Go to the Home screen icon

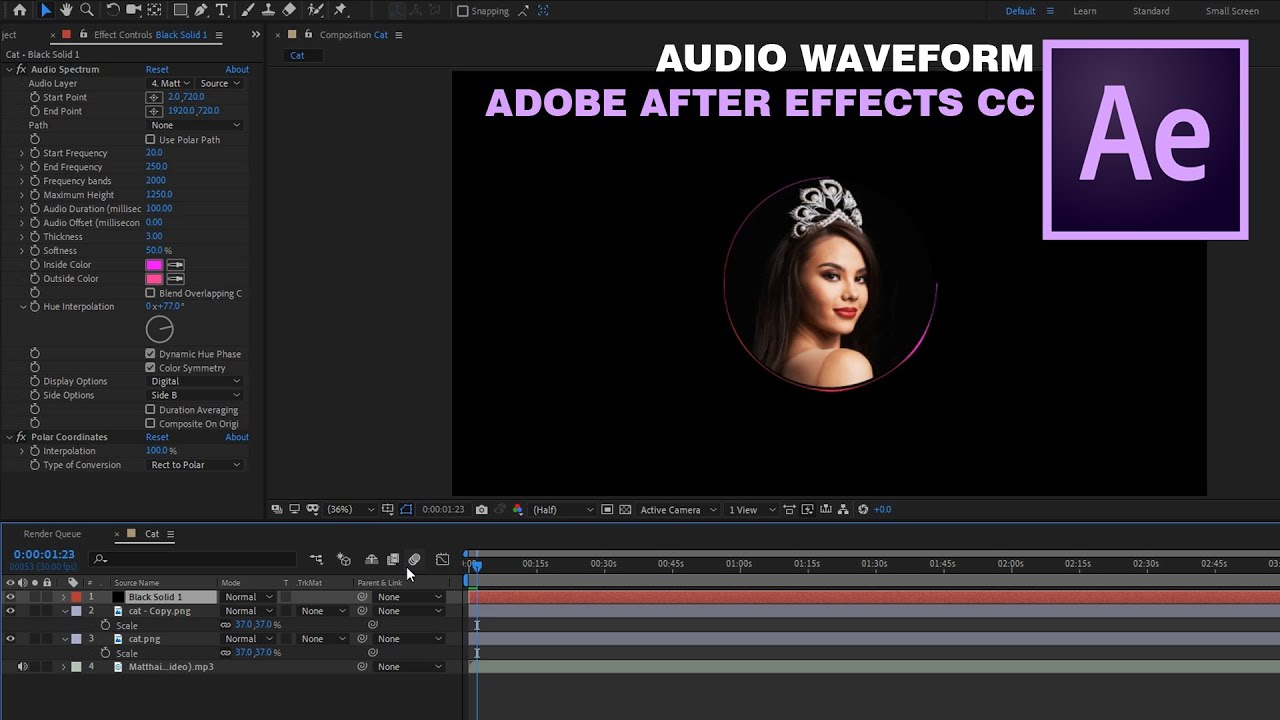pyautogui.click(x=19, y=10)
